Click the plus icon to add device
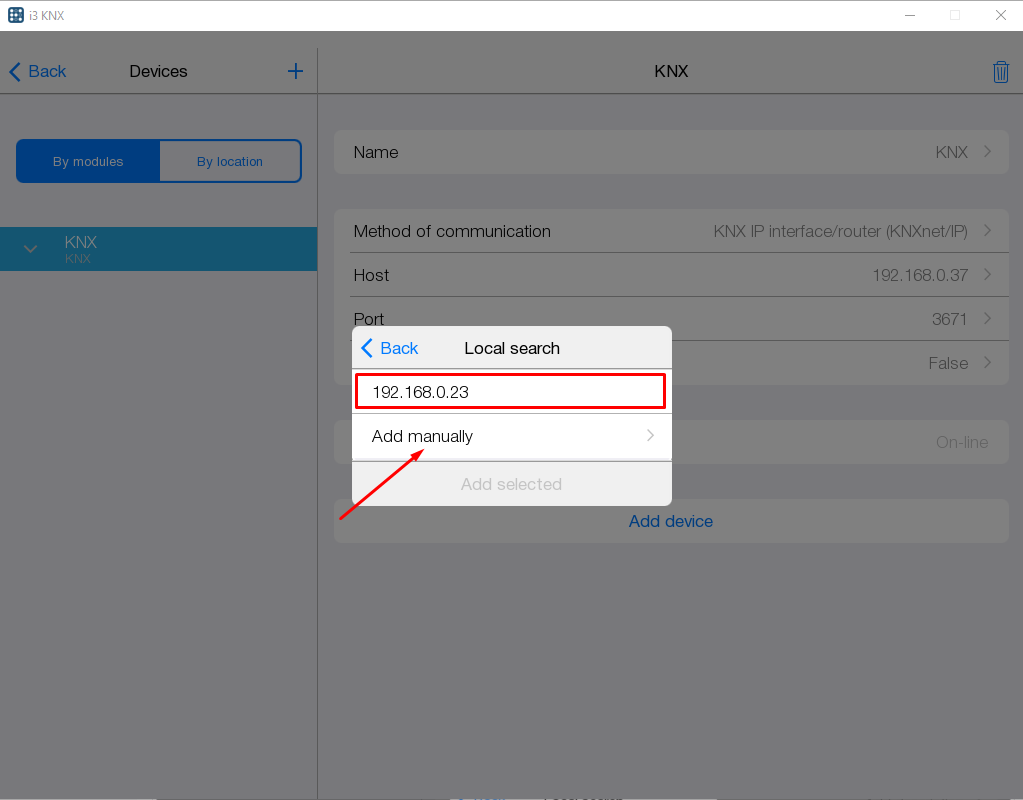This screenshot has width=1023, height=800. pyautogui.click(x=295, y=71)
